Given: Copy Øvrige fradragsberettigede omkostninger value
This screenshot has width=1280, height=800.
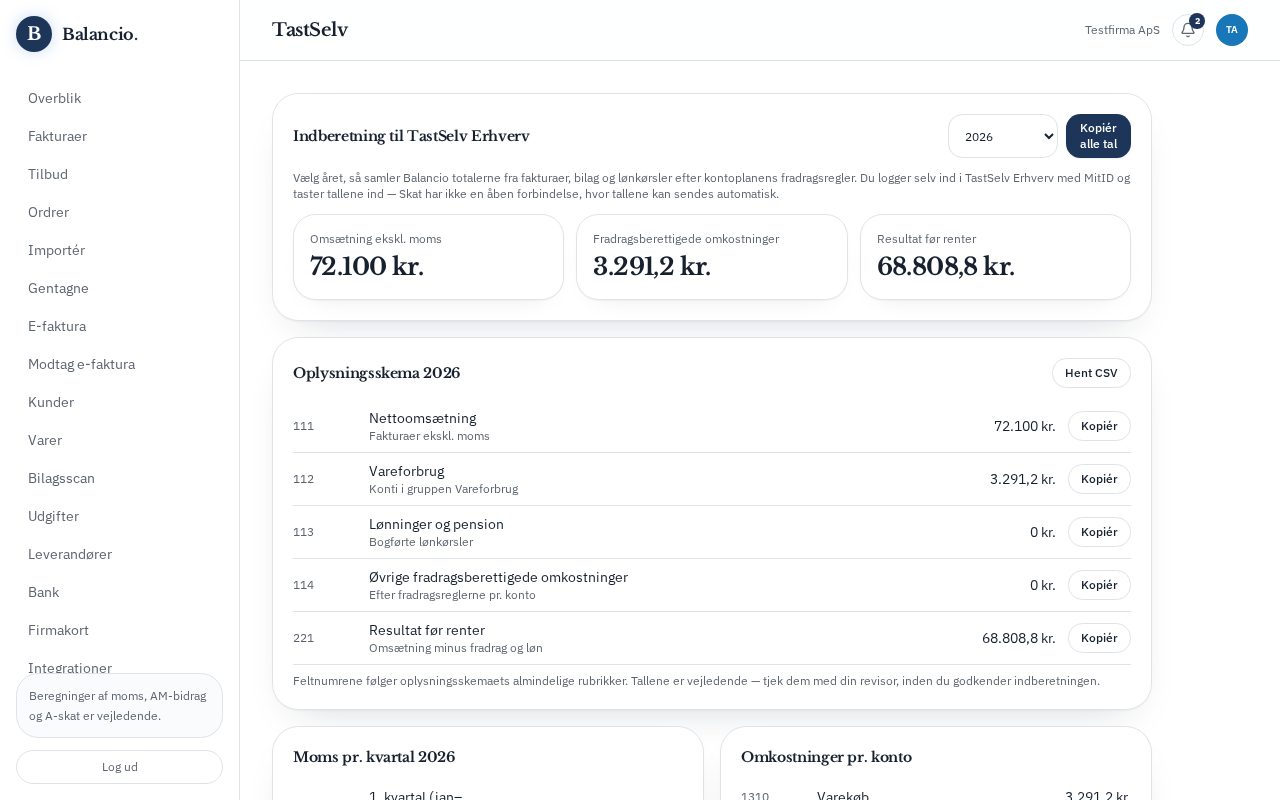Looking at the screenshot, I should [x=1099, y=585].
